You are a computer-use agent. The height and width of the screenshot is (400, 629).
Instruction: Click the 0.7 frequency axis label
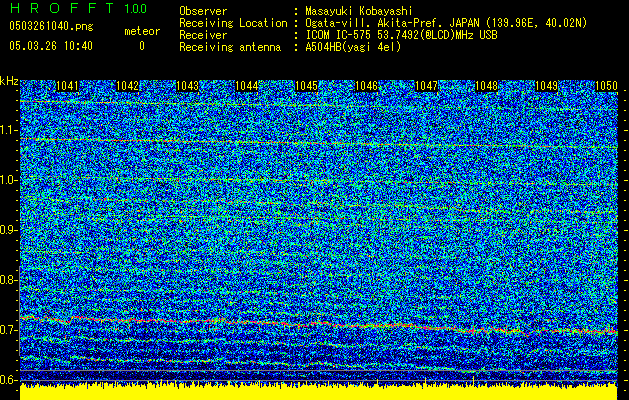pos(9,330)
